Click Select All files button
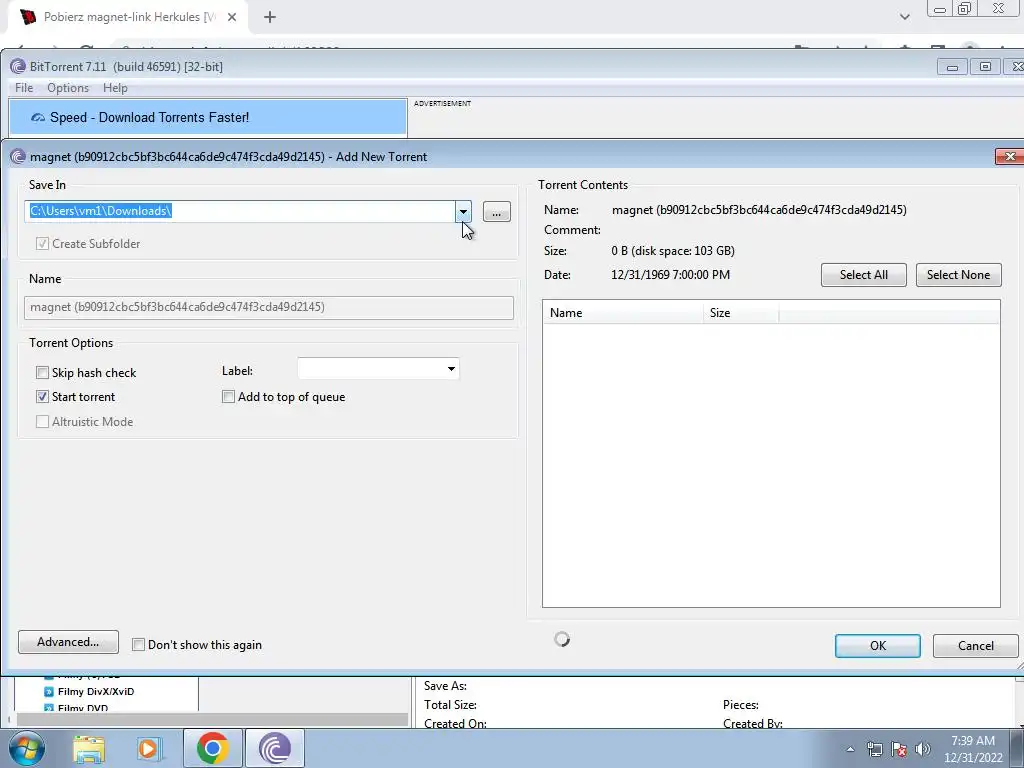 [863, 275]
